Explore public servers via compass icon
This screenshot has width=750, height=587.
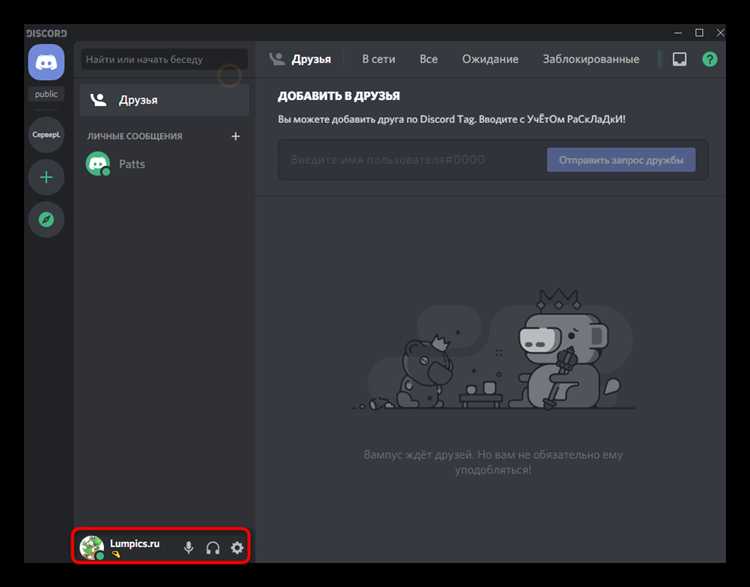click(46, 220)
